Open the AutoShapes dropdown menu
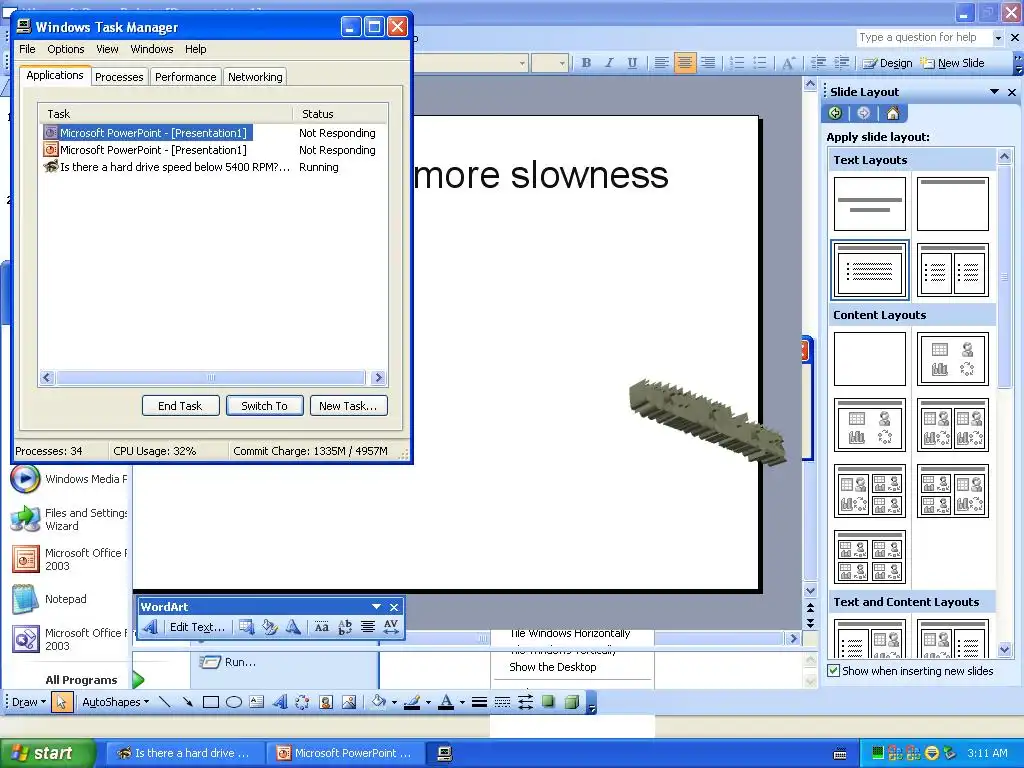Screen dimensions: 1024x768 coord(115,702)
